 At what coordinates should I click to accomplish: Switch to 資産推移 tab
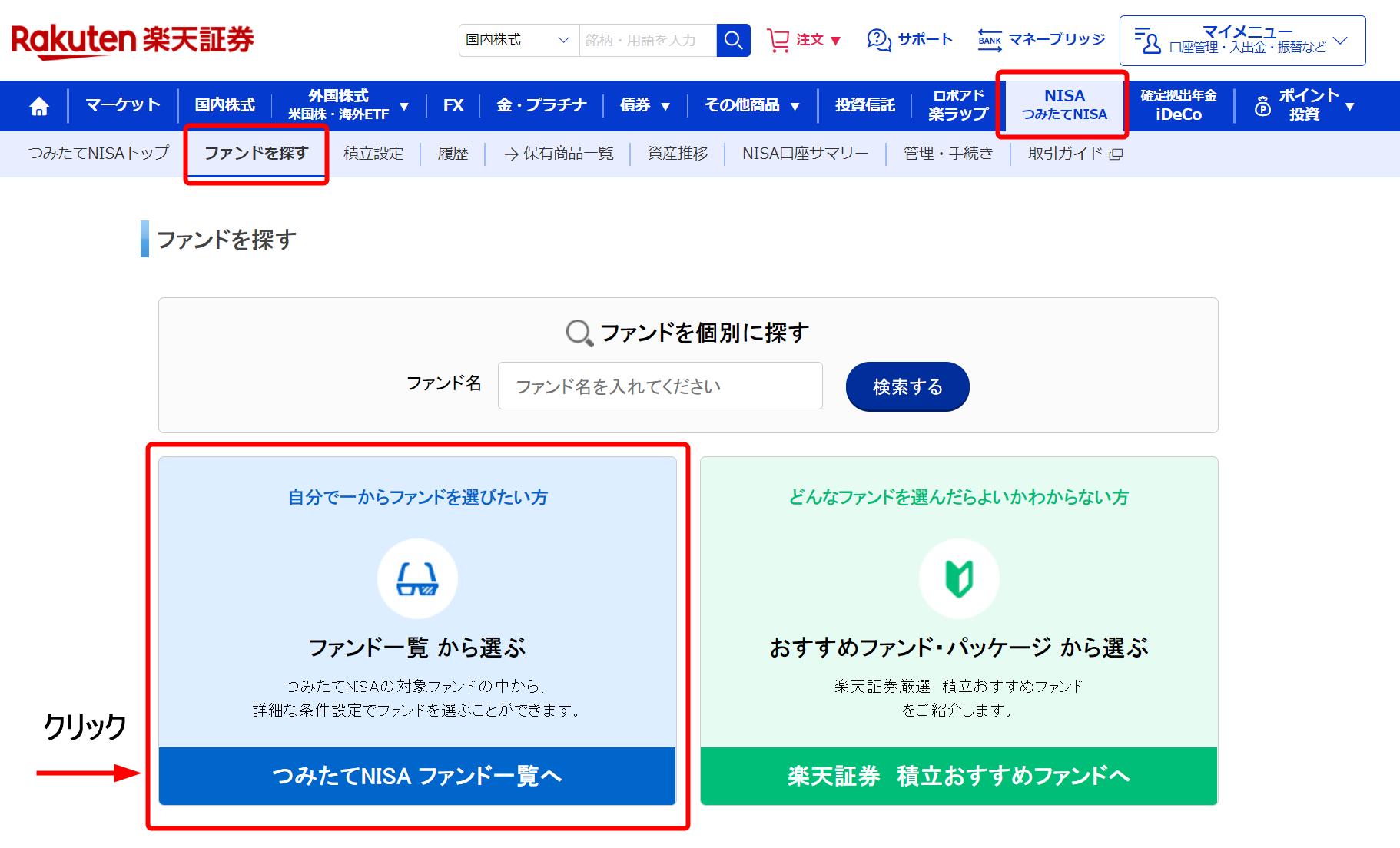pos(678,154)
